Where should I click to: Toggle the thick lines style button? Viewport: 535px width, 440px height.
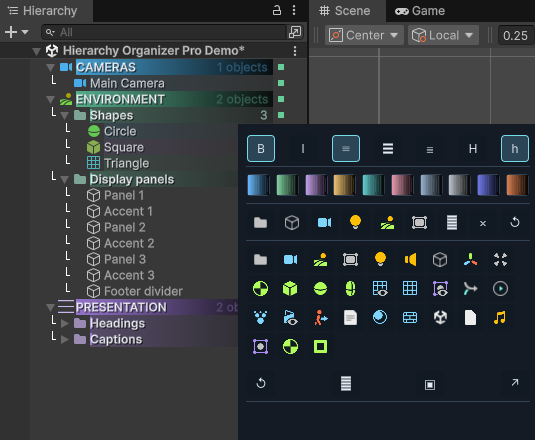(388, 149)
